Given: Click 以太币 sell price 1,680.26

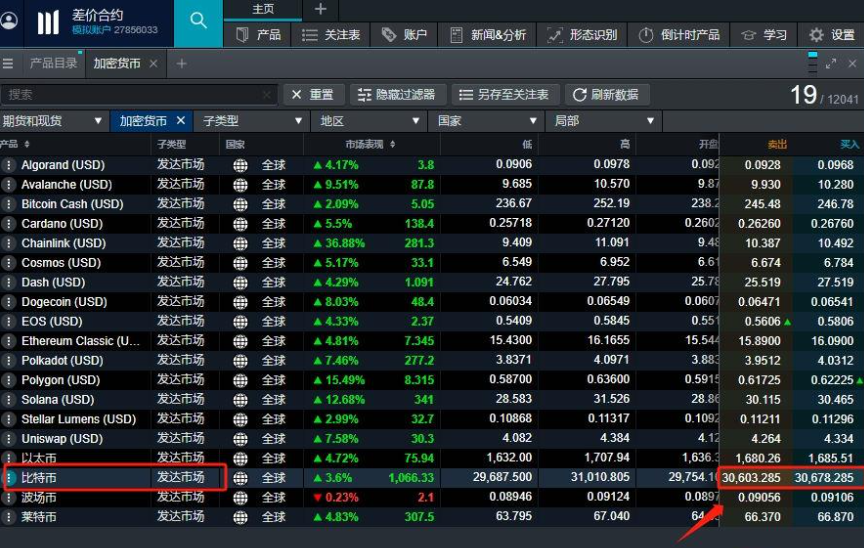Looking at the screenshot, I should [758, 458].
